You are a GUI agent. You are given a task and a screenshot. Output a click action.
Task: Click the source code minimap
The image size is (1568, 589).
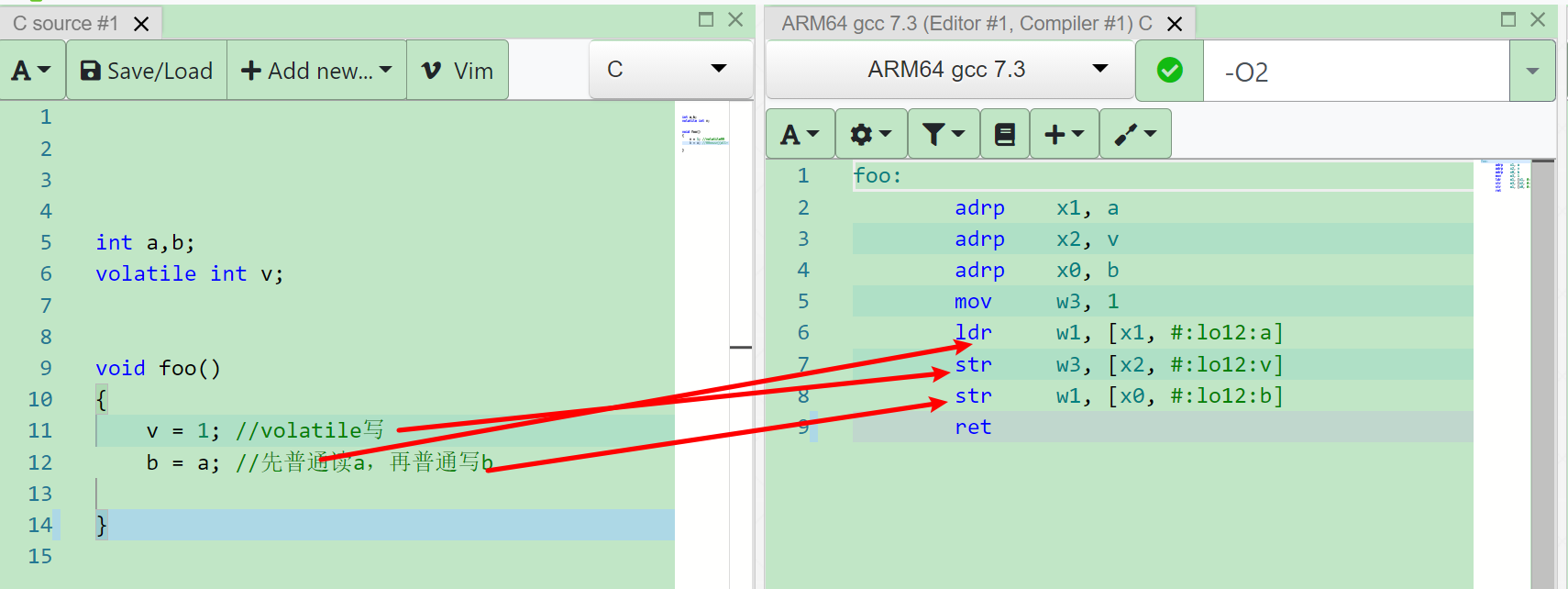(704, 133)
